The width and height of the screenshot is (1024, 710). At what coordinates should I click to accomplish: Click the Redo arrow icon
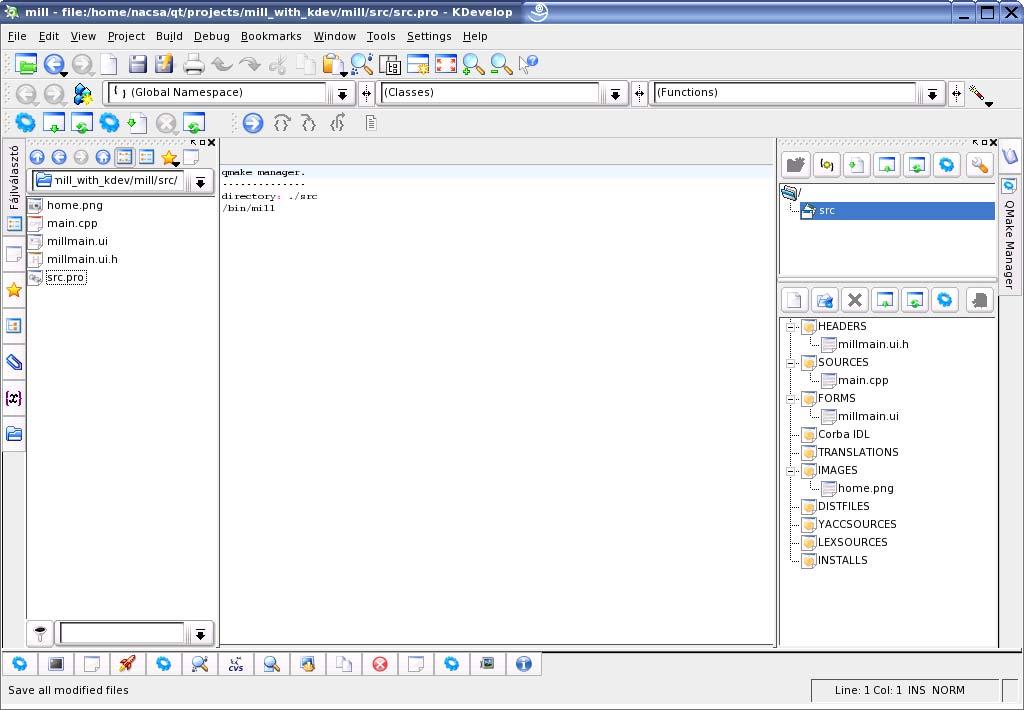[x=249, y=64]
